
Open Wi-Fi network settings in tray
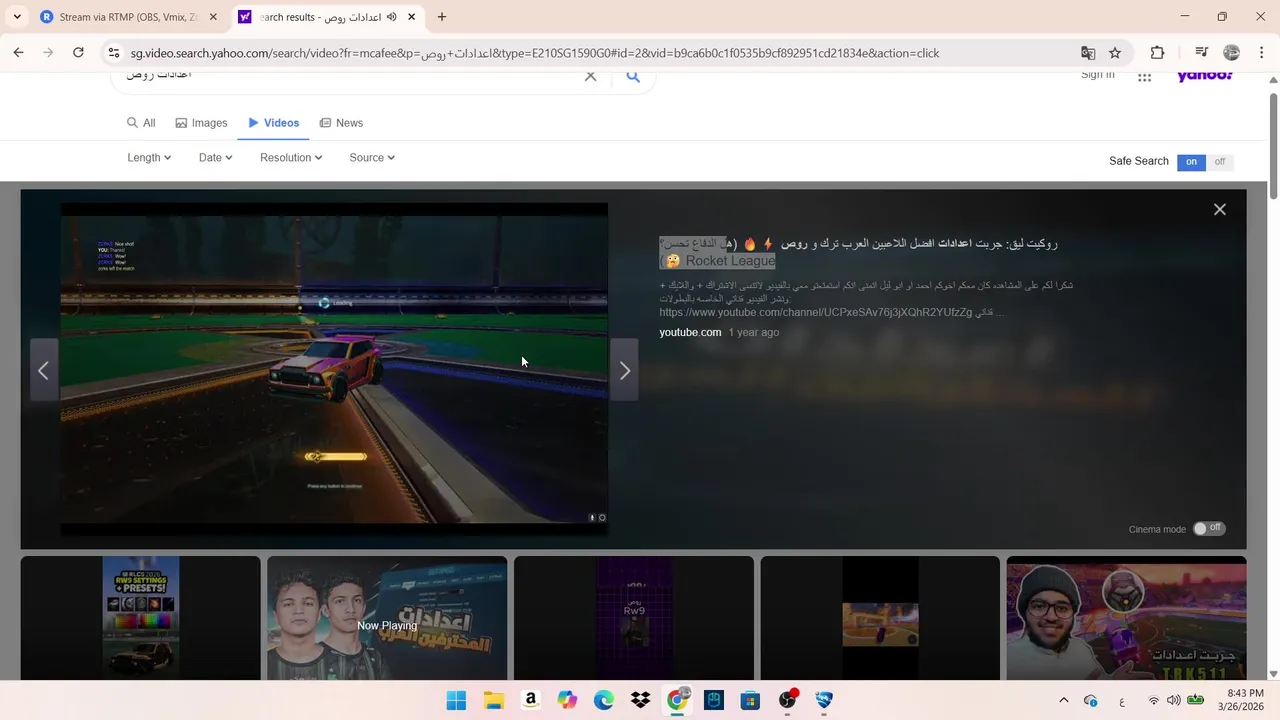1154,700
